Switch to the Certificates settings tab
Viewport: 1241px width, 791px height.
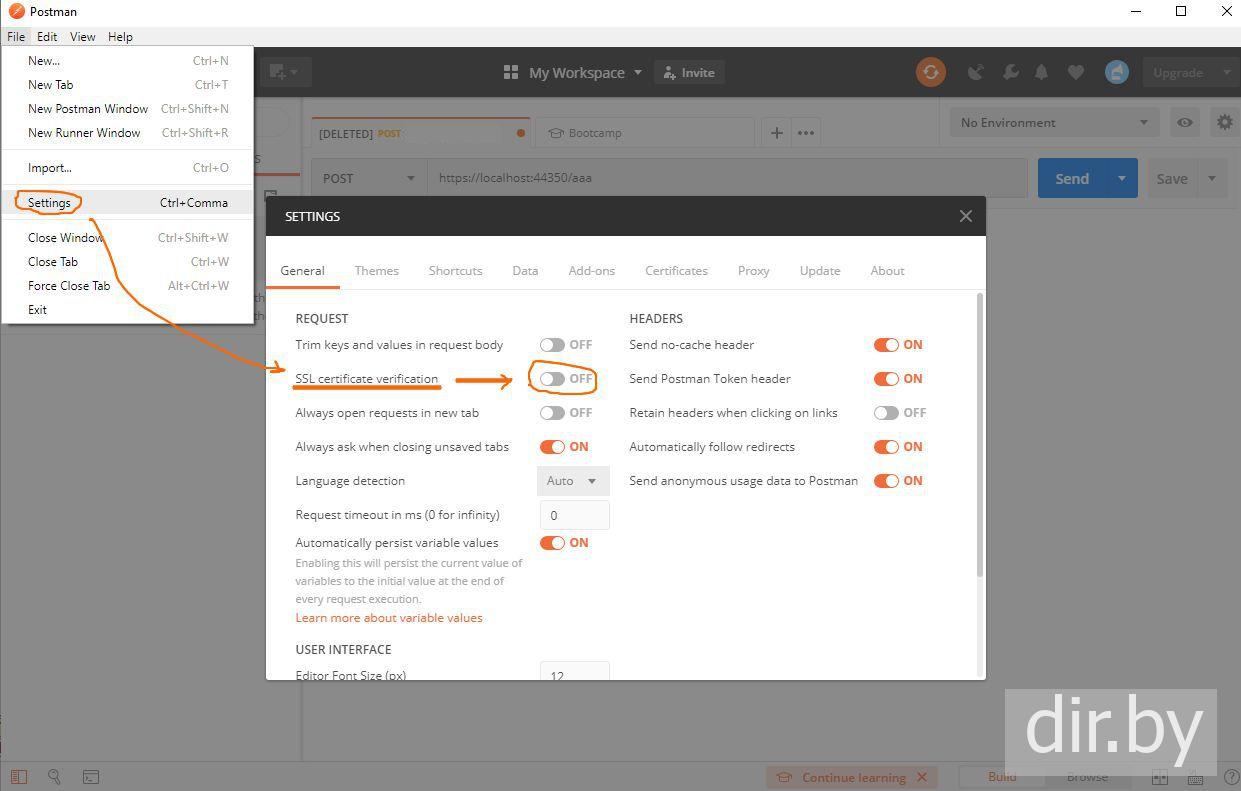click(676, 271)
